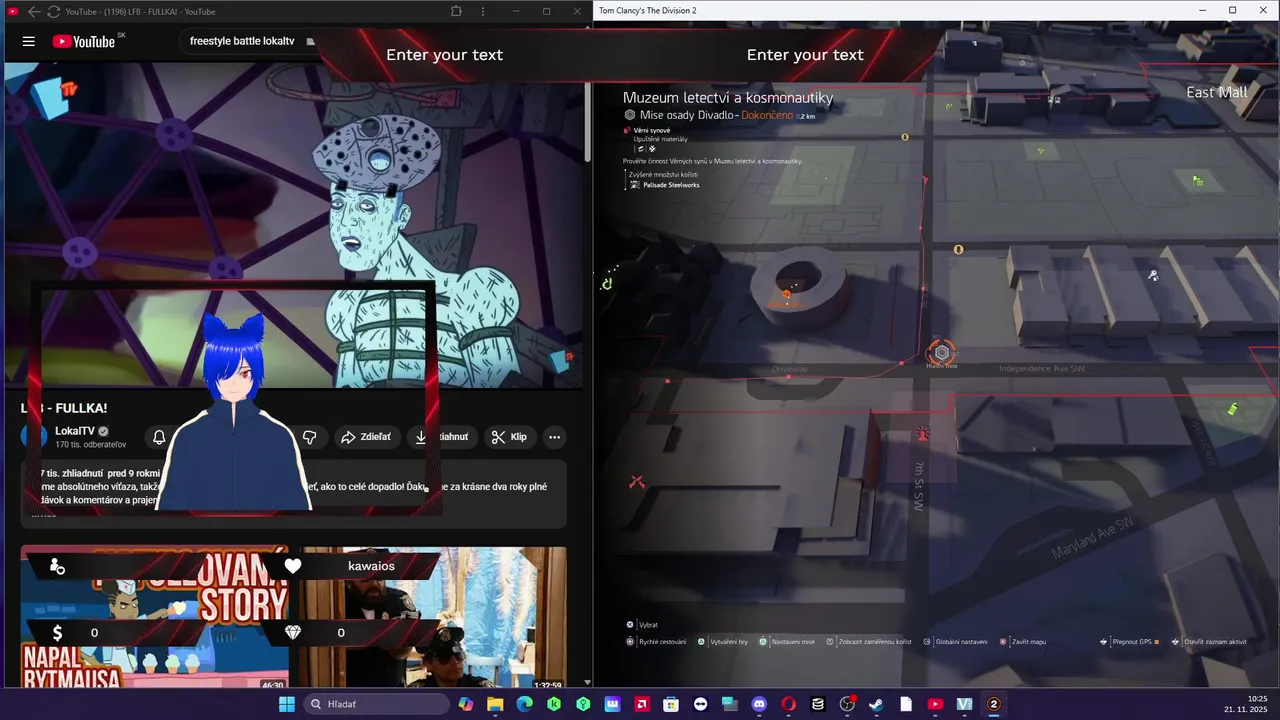Open Steam from the taskbar

(876, 704)
